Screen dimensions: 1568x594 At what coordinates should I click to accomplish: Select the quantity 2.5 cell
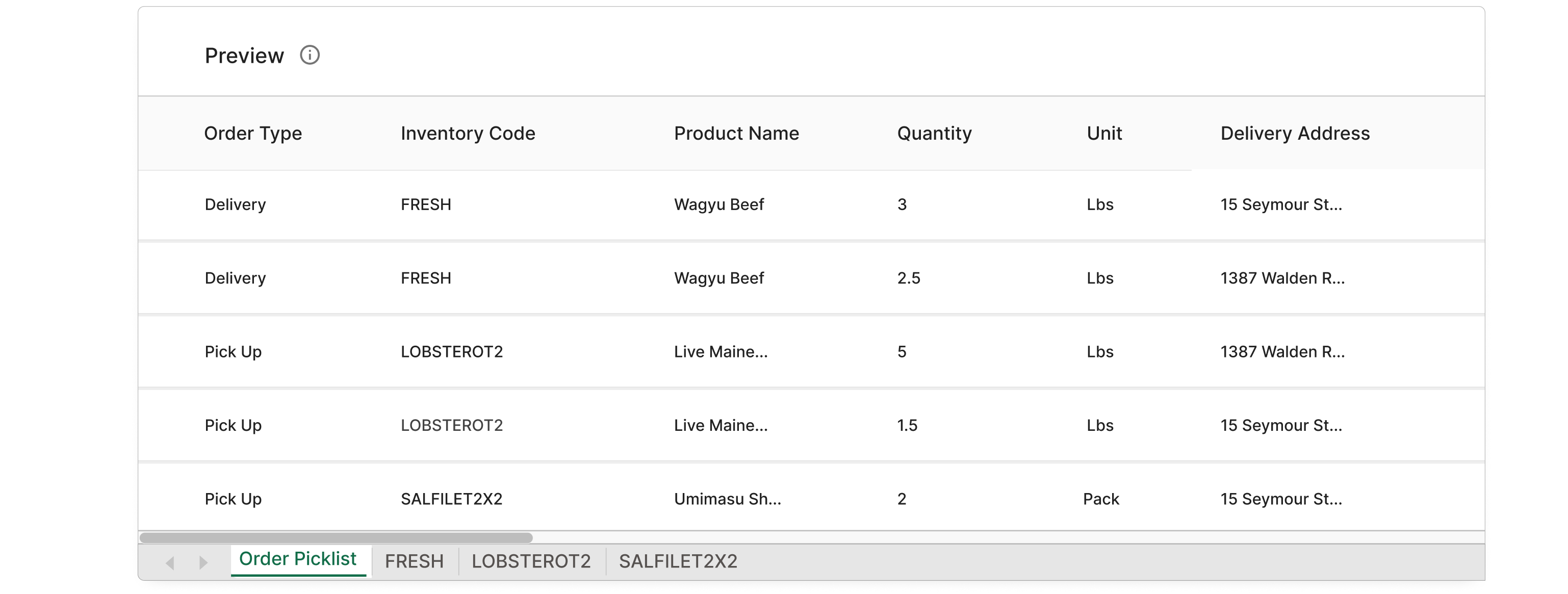pos(909,278)
